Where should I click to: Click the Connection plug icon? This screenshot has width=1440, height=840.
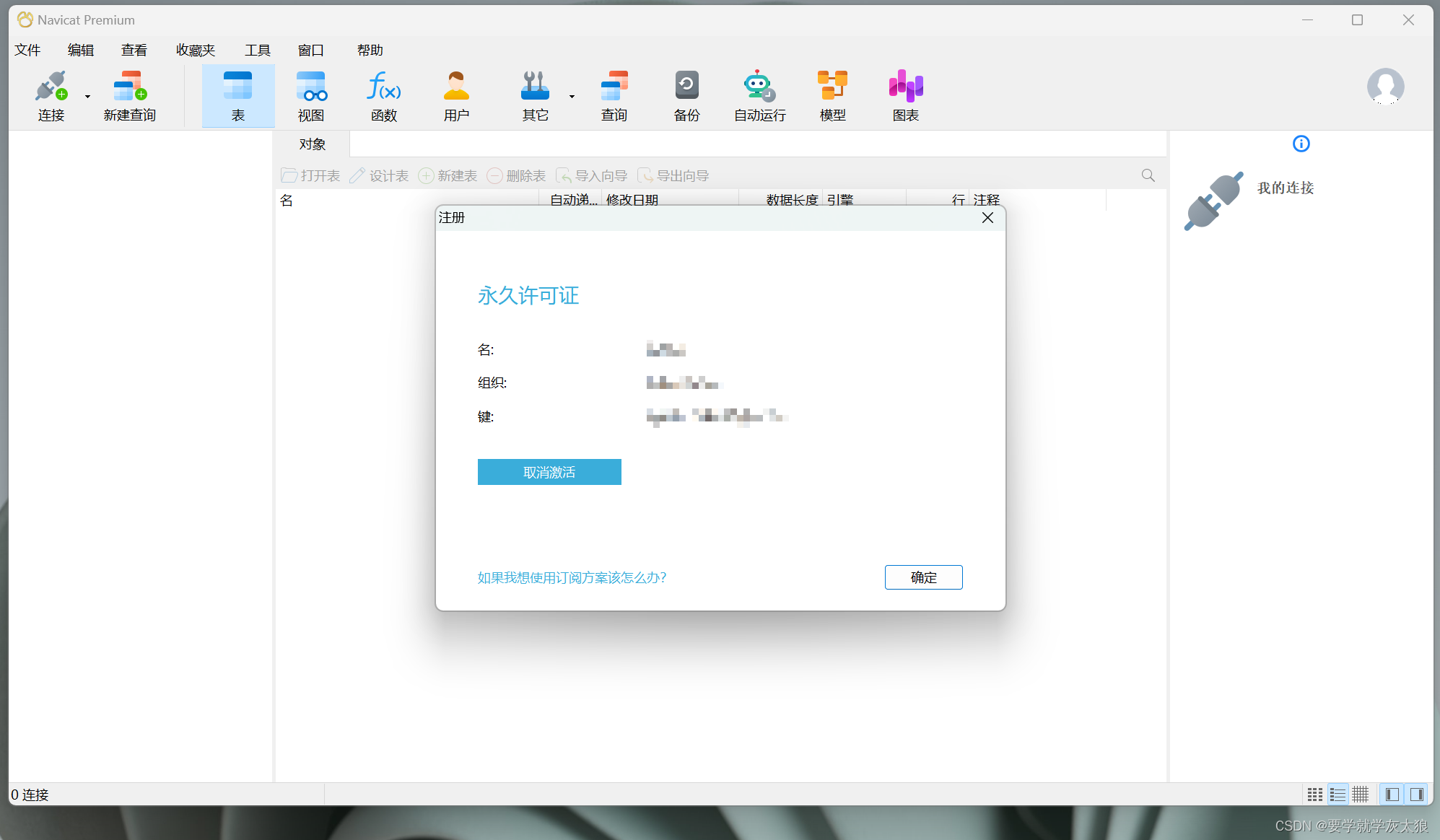coord(51,87)
